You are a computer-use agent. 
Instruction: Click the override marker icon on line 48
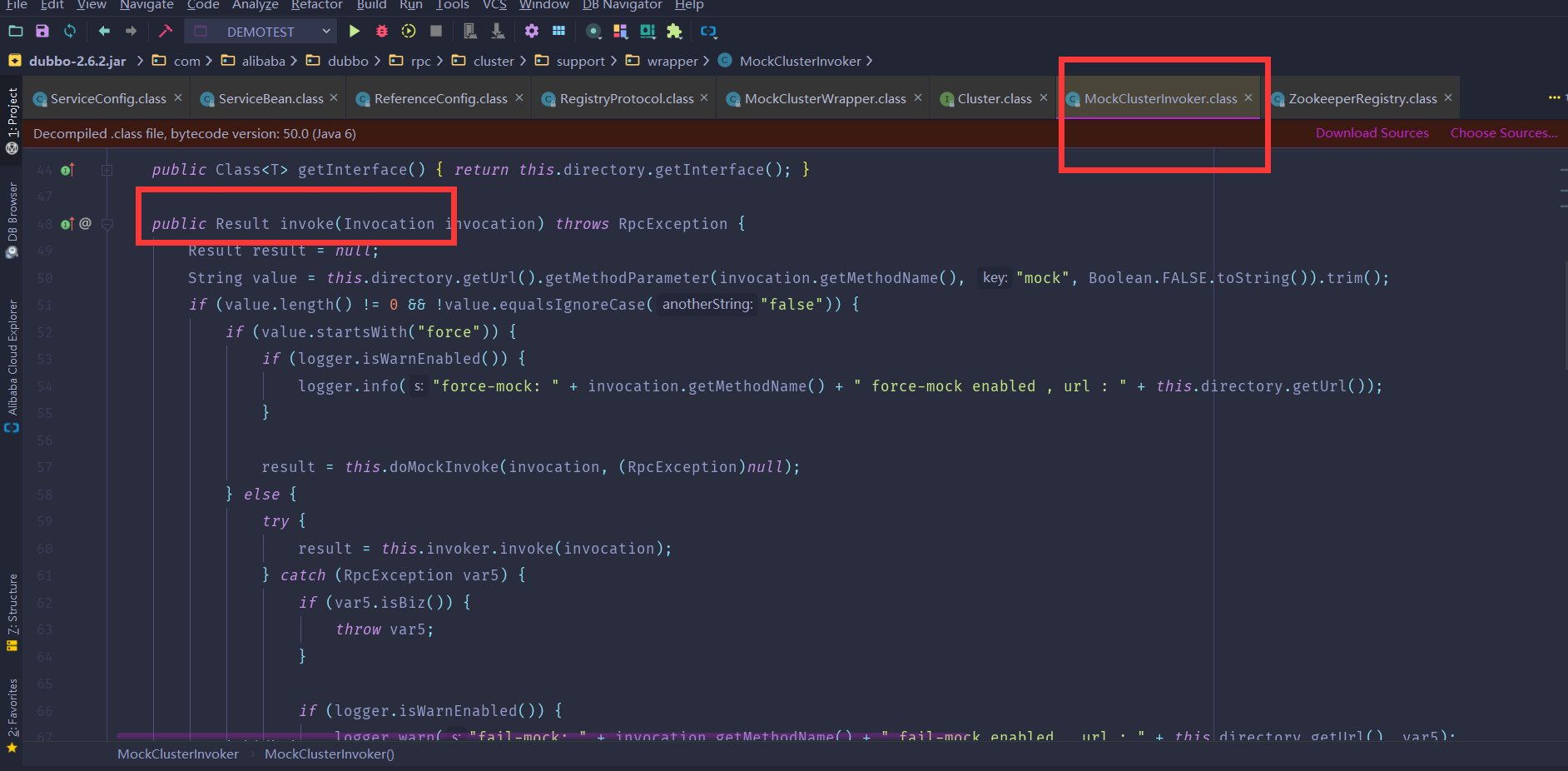click(67, 224)
